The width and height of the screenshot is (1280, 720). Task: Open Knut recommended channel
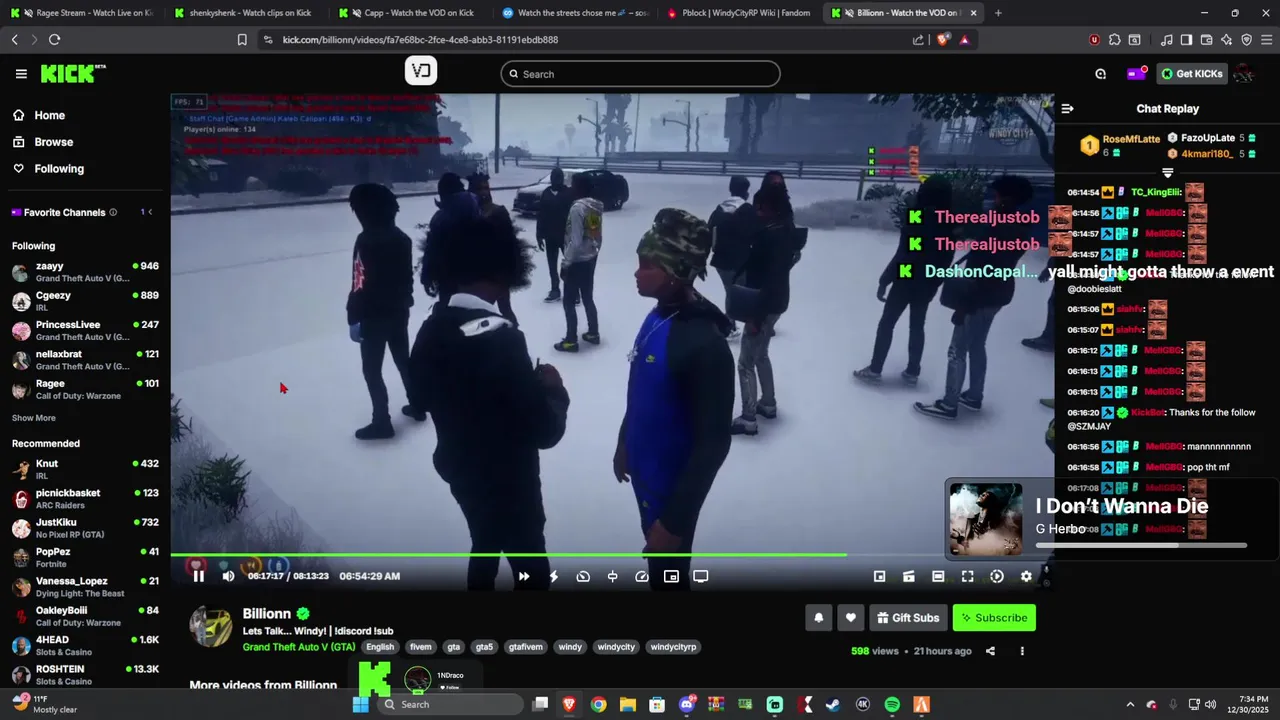(85, 470)
